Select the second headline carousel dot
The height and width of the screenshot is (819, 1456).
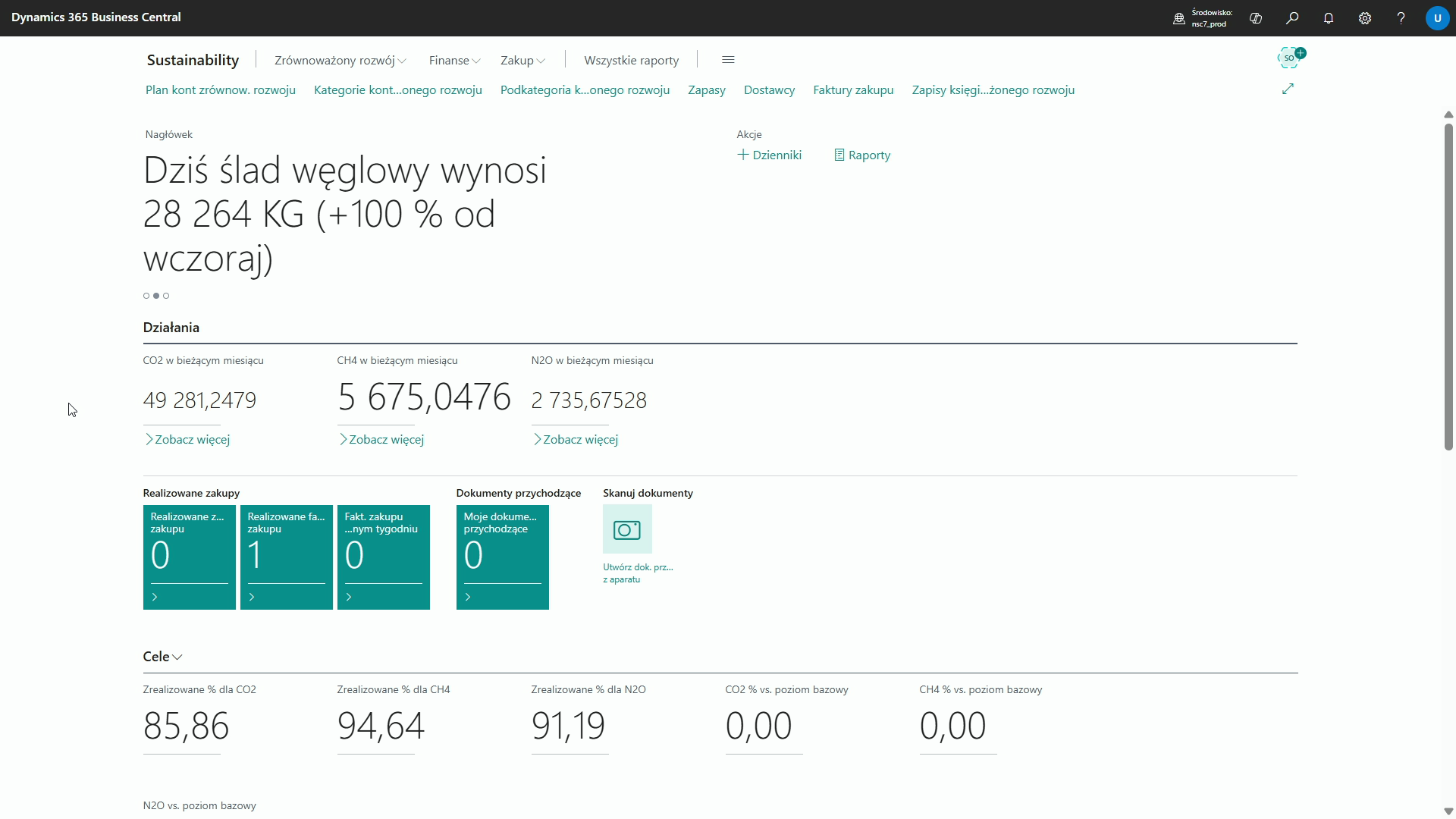tap(156, 296)
